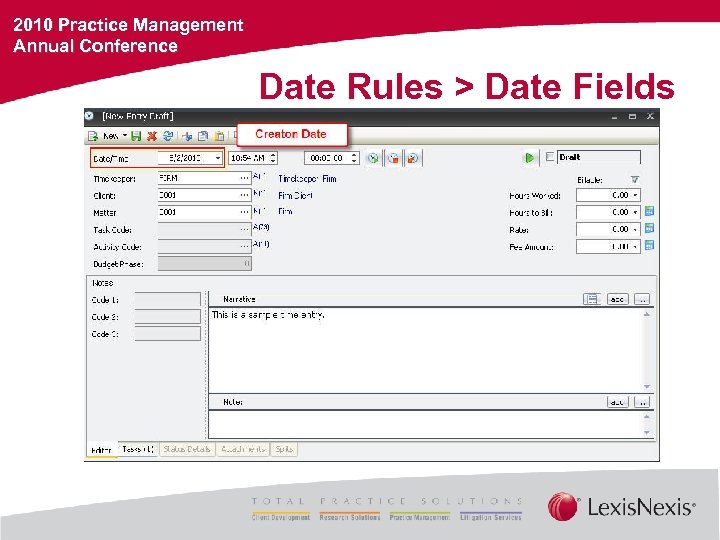Open the Task Code lookup ellipsis

point(244,229)
